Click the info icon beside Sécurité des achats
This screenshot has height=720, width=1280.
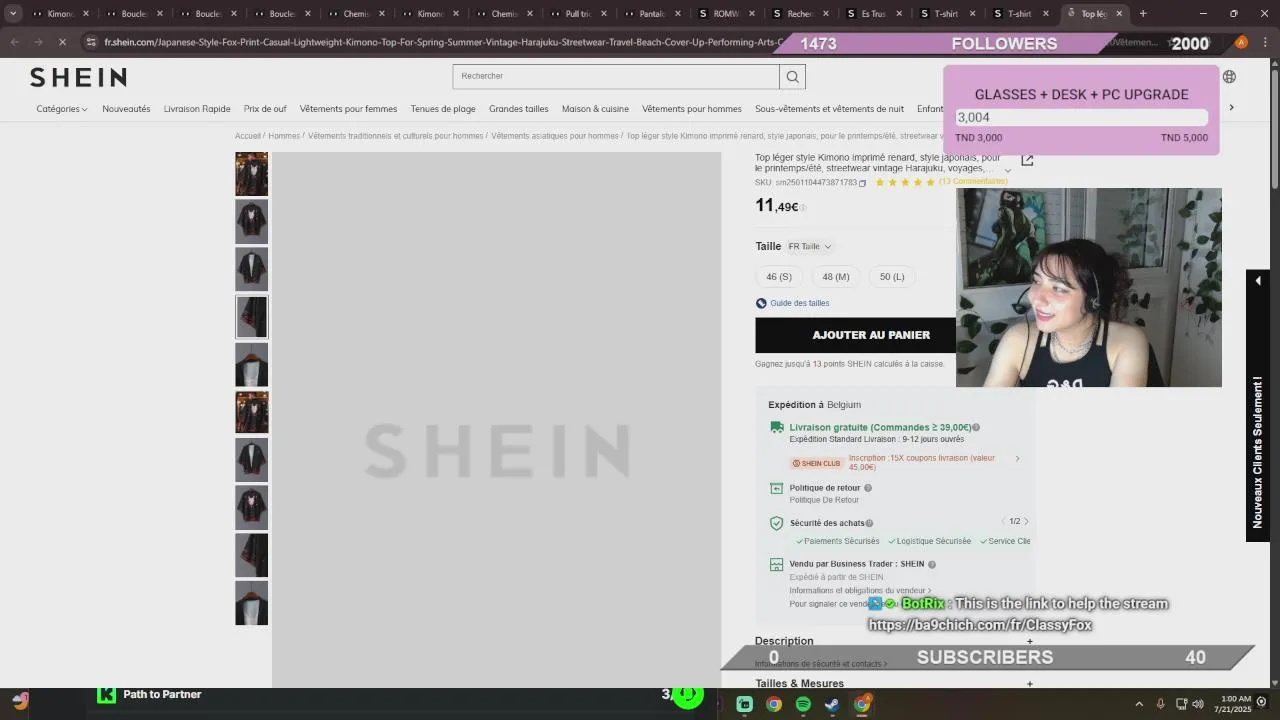coord(869,523)
